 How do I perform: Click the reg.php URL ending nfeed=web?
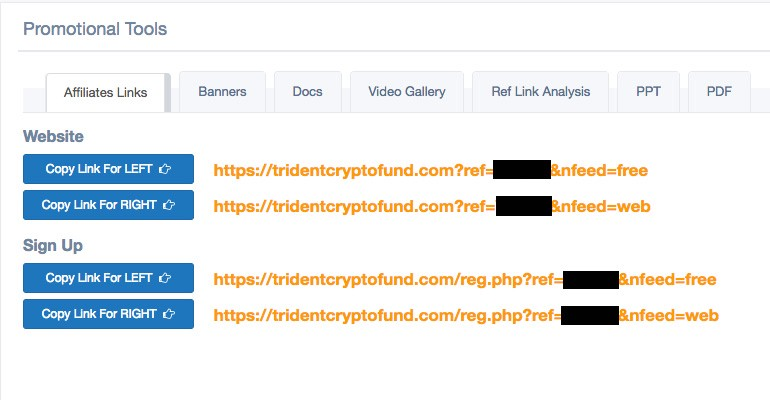click(466, 316)
